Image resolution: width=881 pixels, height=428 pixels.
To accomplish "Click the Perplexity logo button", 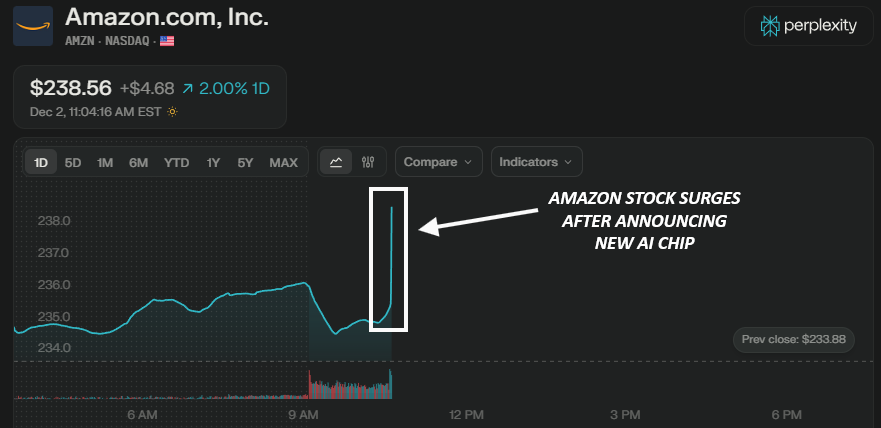I will coord(809,26).
